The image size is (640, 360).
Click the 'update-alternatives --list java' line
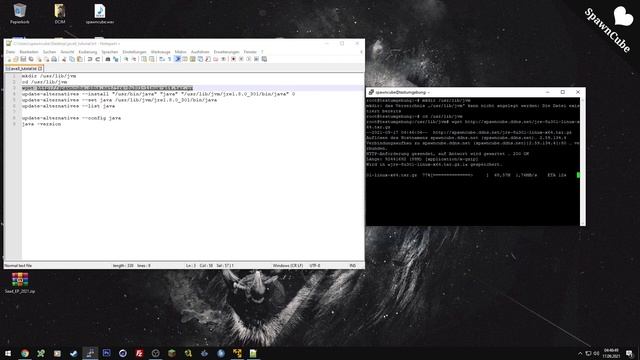pos(68,106)
